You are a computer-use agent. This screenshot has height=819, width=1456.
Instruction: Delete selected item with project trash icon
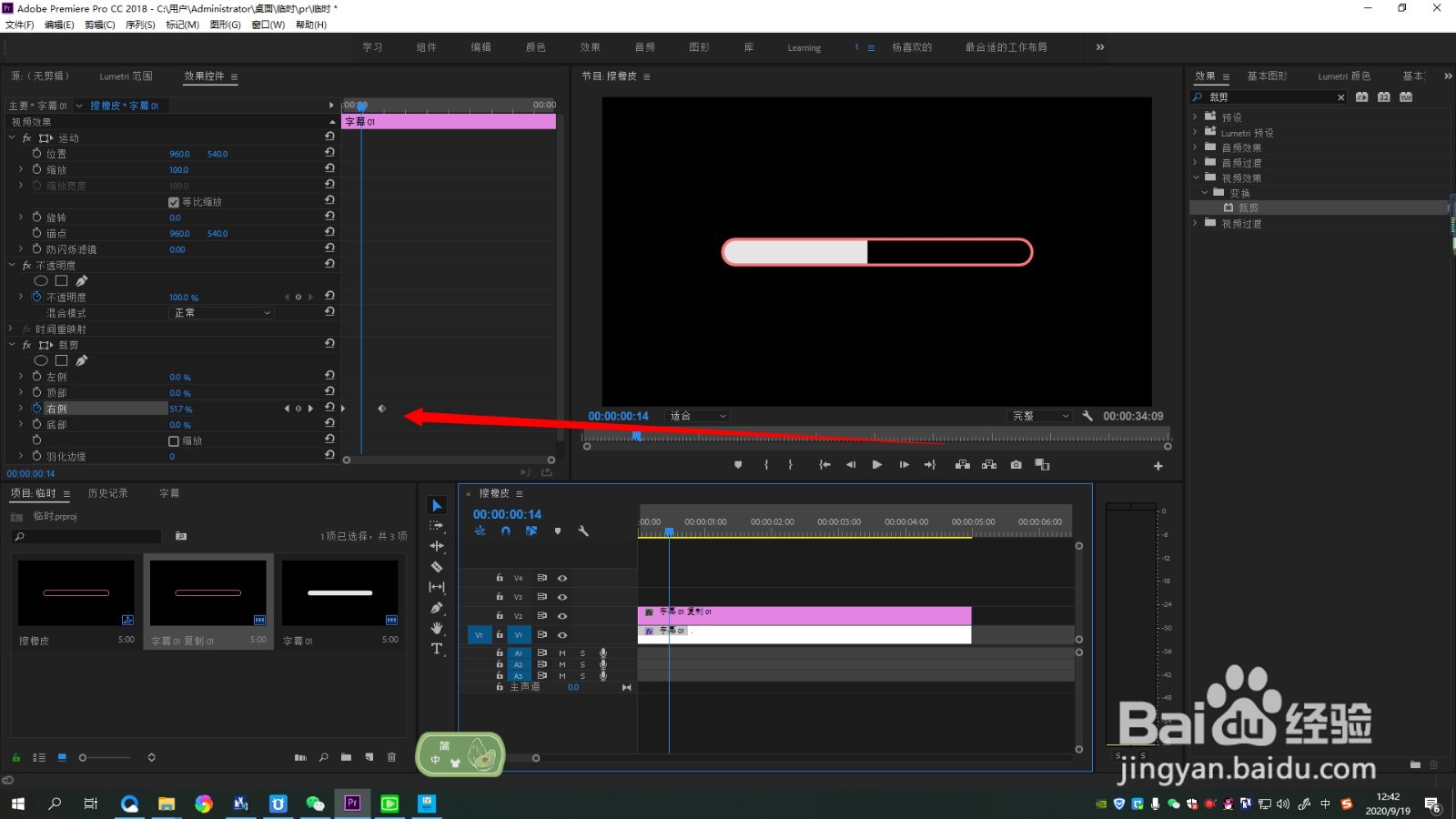(x=392, y=757)
